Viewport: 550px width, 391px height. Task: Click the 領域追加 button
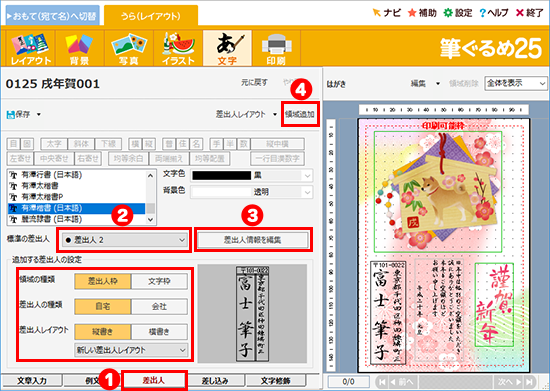[300, 114]
